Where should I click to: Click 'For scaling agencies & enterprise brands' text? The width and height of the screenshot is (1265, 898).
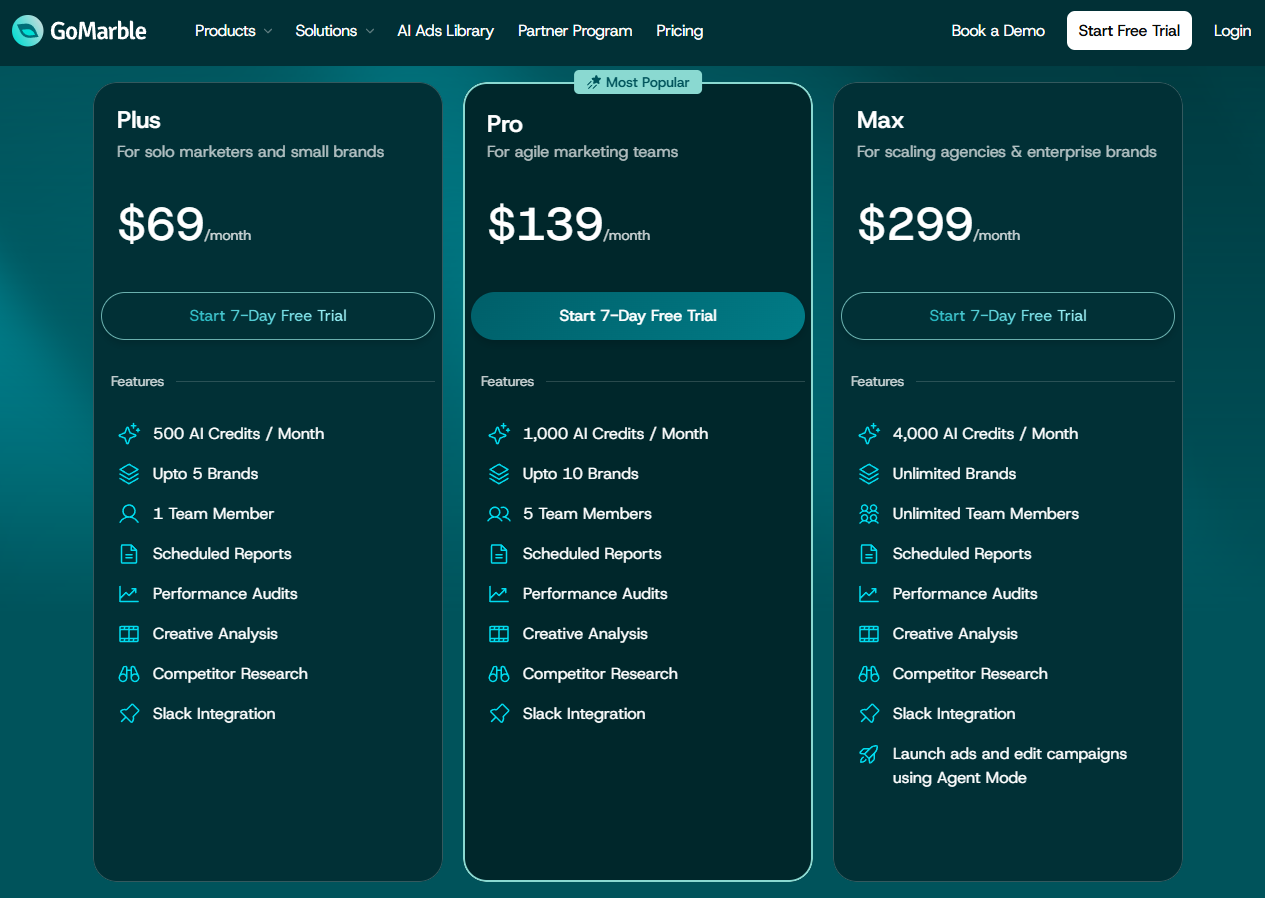point(1007,152)
